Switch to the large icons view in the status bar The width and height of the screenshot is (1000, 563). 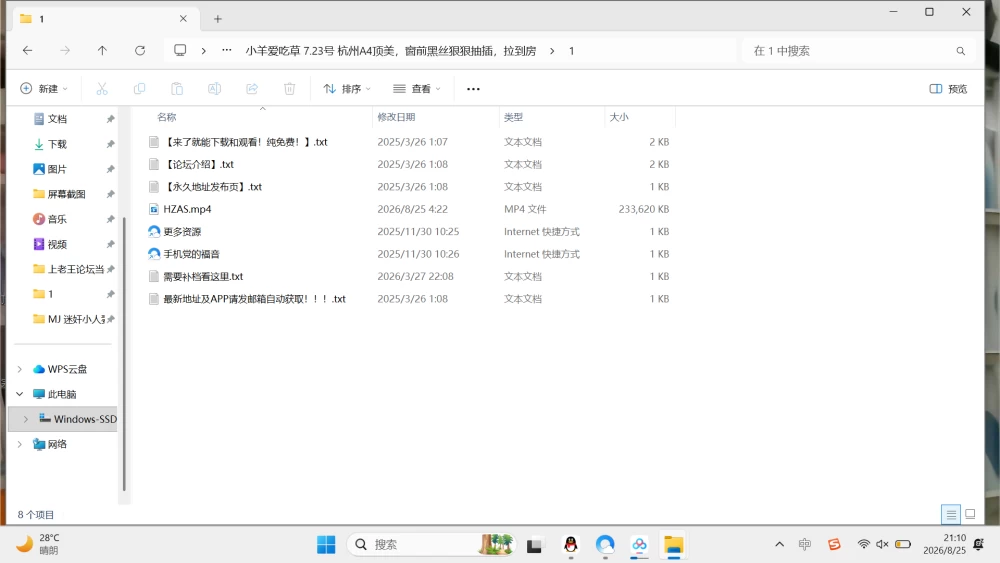coord(970,514)
